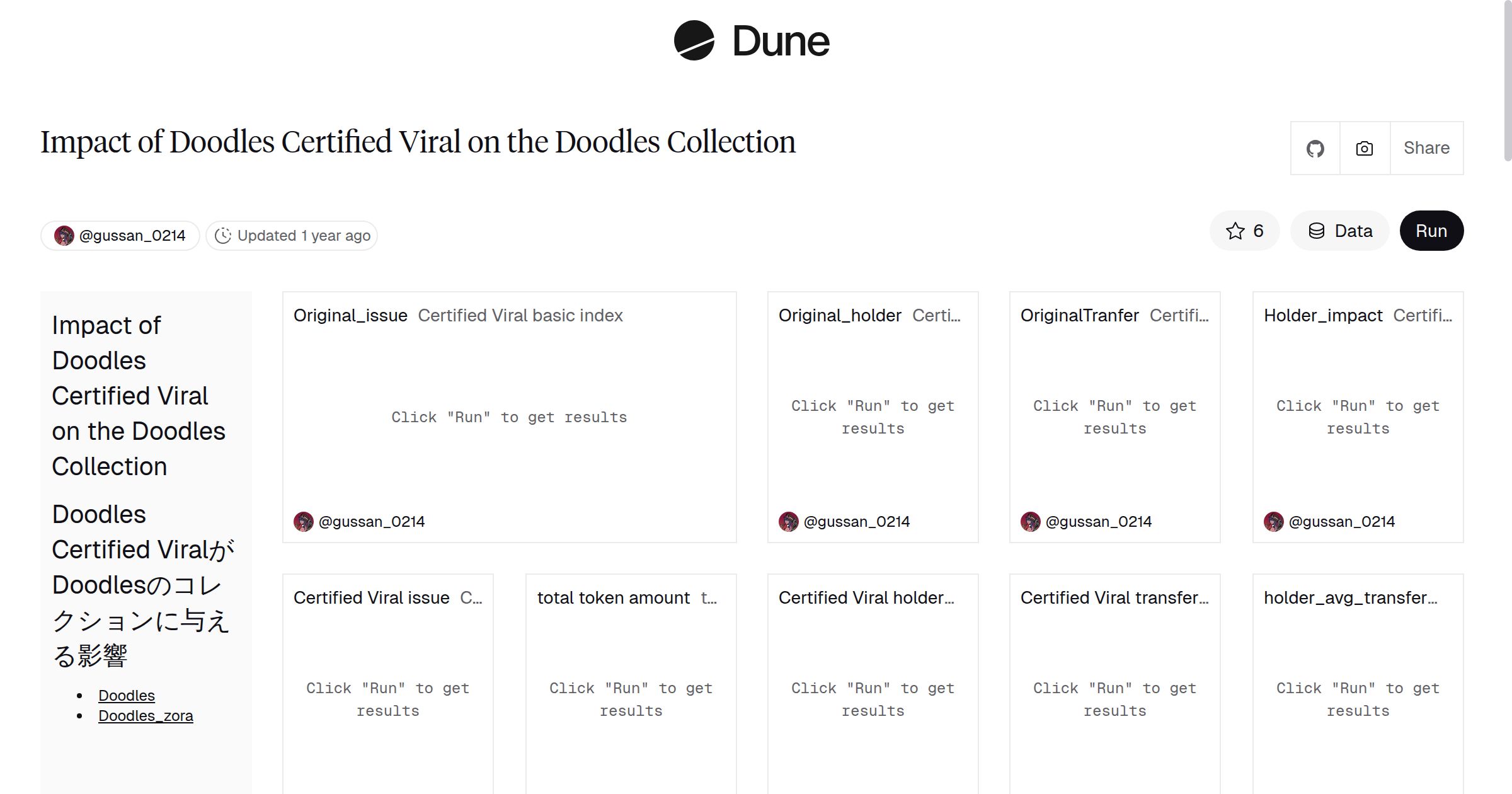Click the database icon on the Data button
Screen dimensions: 1512x794
click(1317, 231)
